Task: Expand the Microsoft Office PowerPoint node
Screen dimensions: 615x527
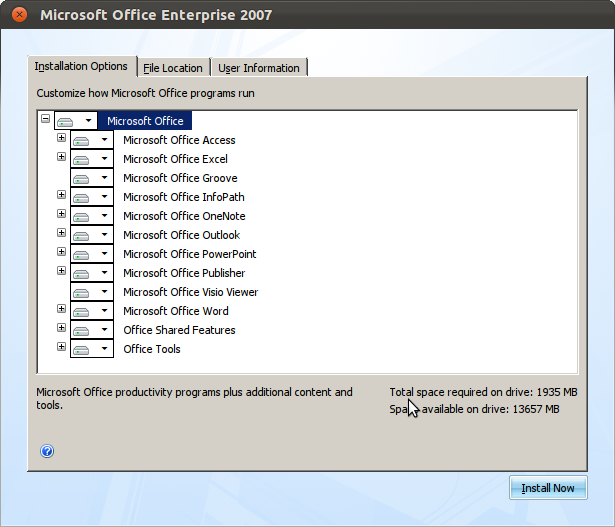Action: [61, 251]
